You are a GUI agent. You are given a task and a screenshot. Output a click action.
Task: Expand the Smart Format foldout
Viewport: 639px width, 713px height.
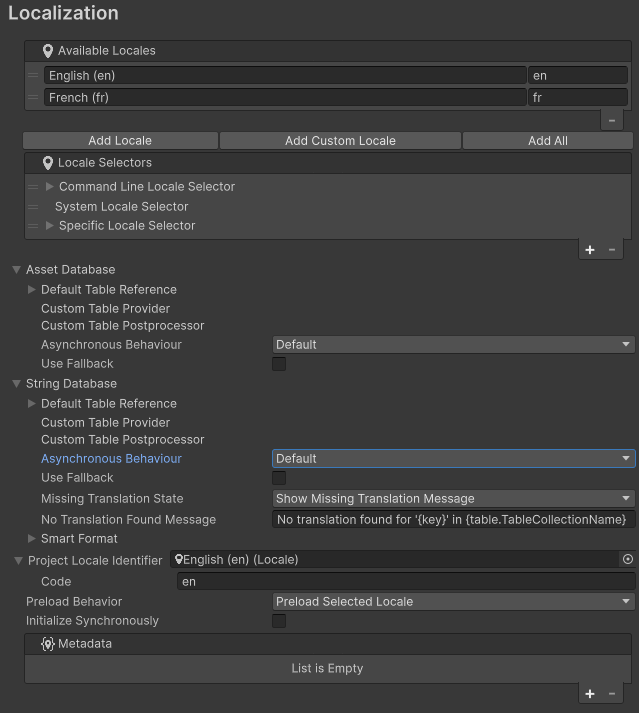[x=32, y=539]
